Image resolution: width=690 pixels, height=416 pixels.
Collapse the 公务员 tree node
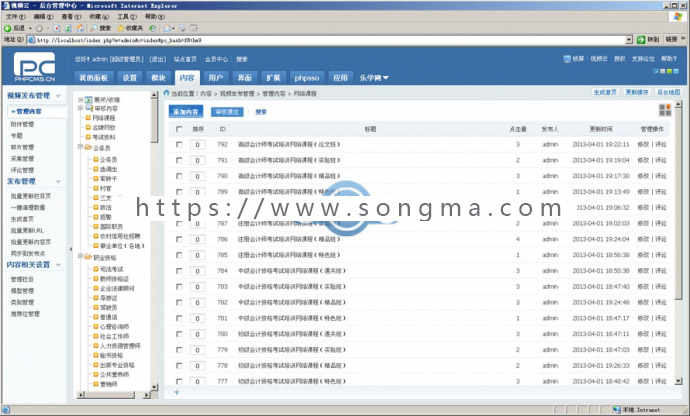pyautogui.click(x=81, y=147)
